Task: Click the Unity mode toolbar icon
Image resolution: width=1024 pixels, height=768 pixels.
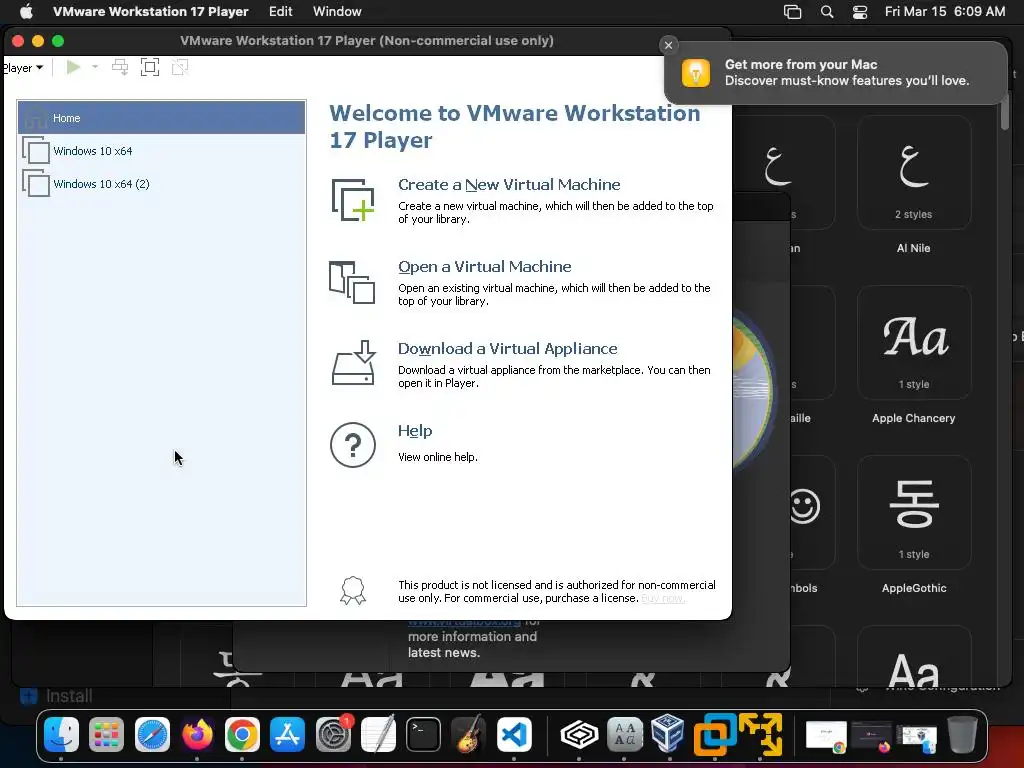Action: (180, 67)
